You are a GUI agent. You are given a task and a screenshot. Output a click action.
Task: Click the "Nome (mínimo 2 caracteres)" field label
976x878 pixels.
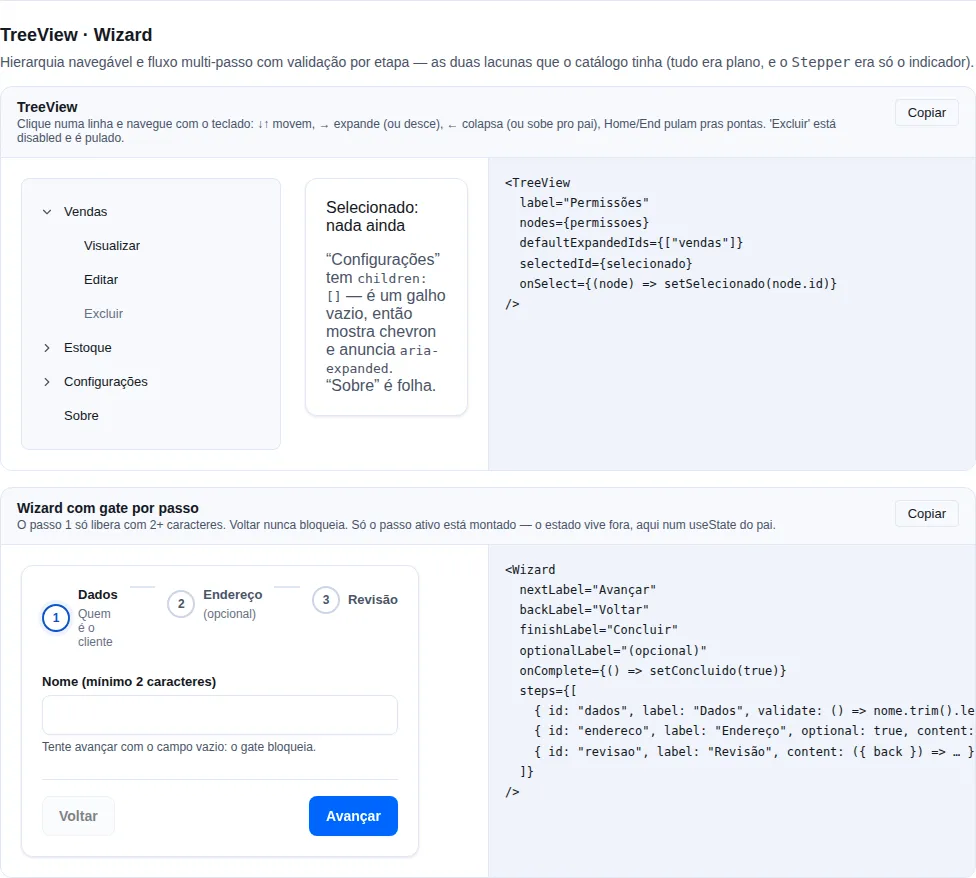tap(129, 682)
